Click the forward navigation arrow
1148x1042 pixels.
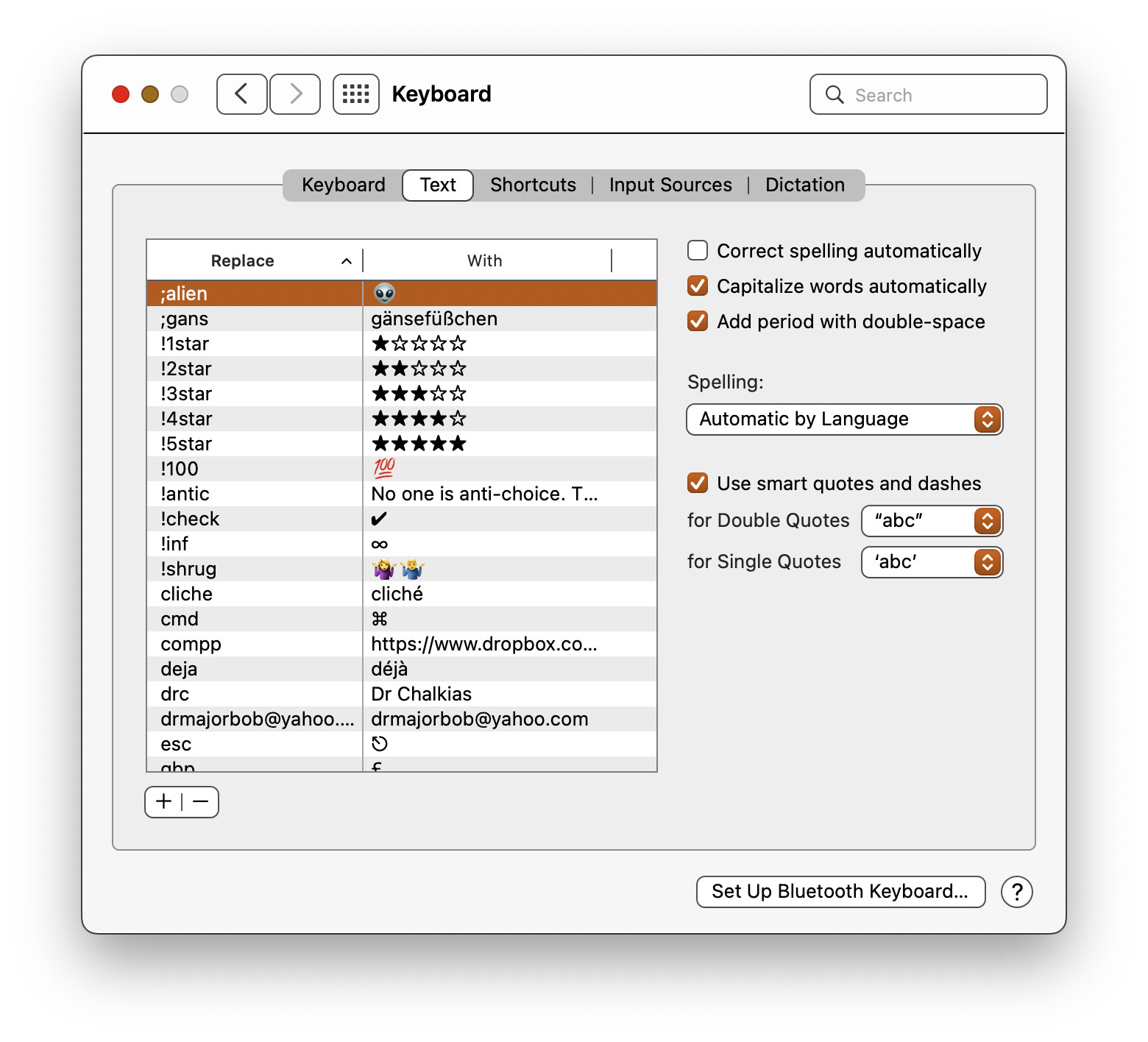click(295, 94)
